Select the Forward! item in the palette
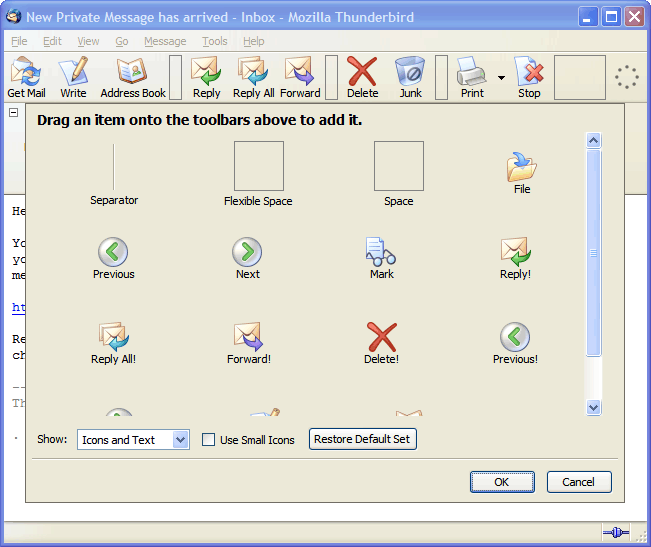The image size is (651, 547). (248, 344)
